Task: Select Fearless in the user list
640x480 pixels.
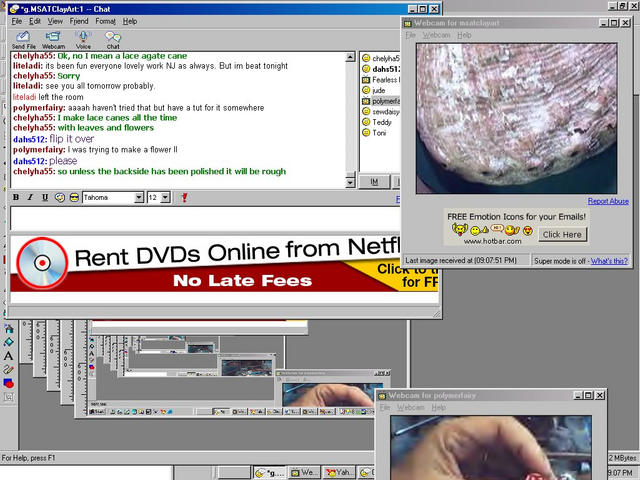Action: (x=380, y=80)
